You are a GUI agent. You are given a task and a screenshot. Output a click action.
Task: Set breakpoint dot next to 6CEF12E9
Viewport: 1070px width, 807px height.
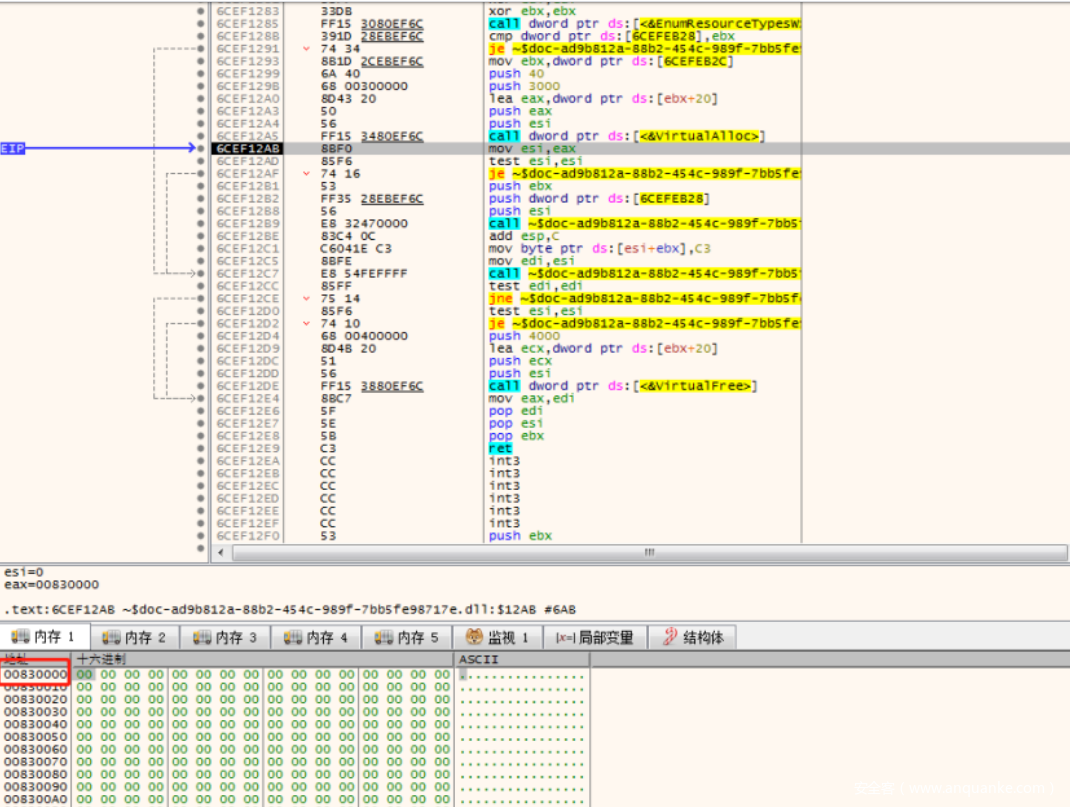(x=201, y=448)
